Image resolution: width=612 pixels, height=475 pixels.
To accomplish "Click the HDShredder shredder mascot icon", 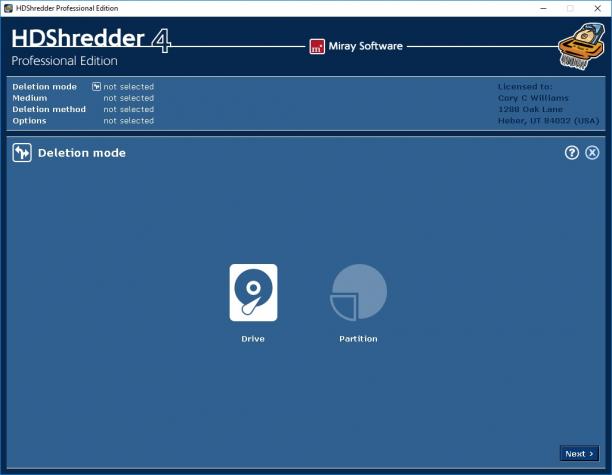I will 581,46.
